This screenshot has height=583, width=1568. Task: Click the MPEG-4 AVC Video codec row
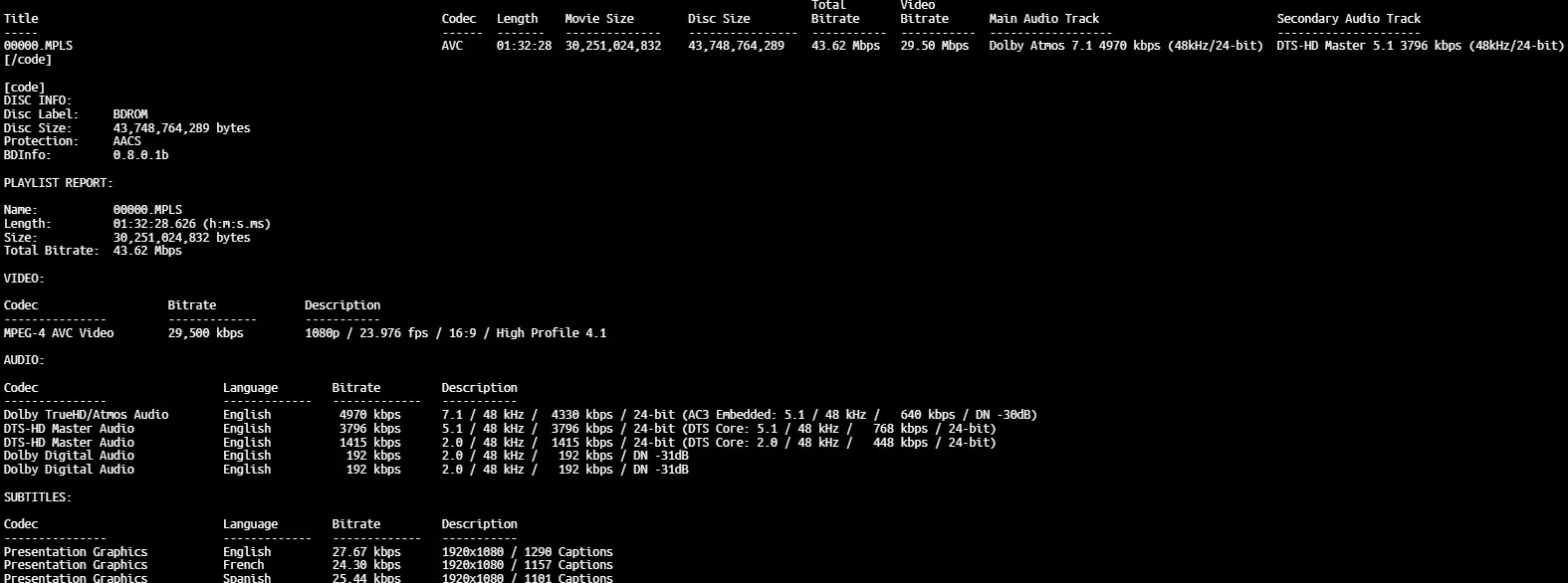click(59, 333)
